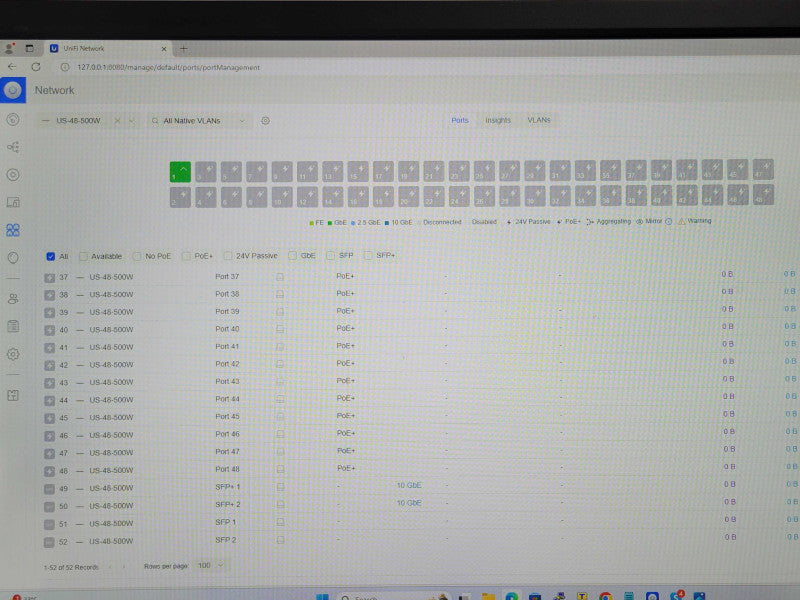Open the bottom sidebar calendar-style icon
The height and width of the screenshot is (600, 800).
point(13,395)
